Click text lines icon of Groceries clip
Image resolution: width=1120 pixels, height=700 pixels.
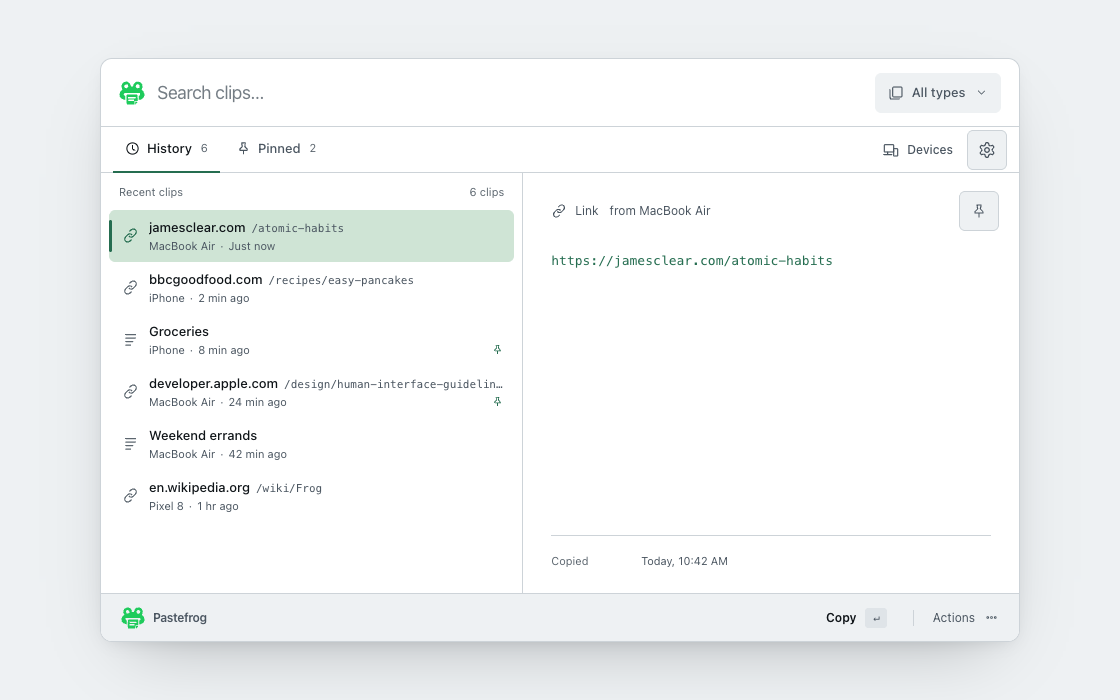click(x=130, y=340)
